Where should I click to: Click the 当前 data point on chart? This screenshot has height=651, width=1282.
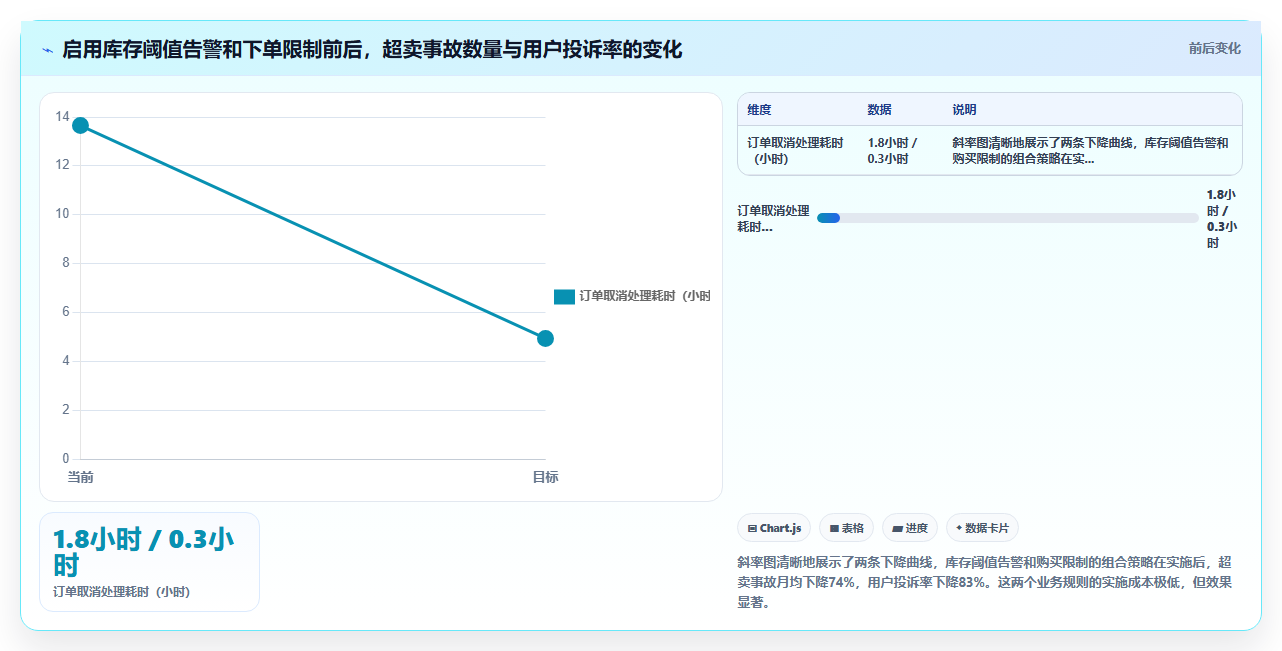coord(80,125)
